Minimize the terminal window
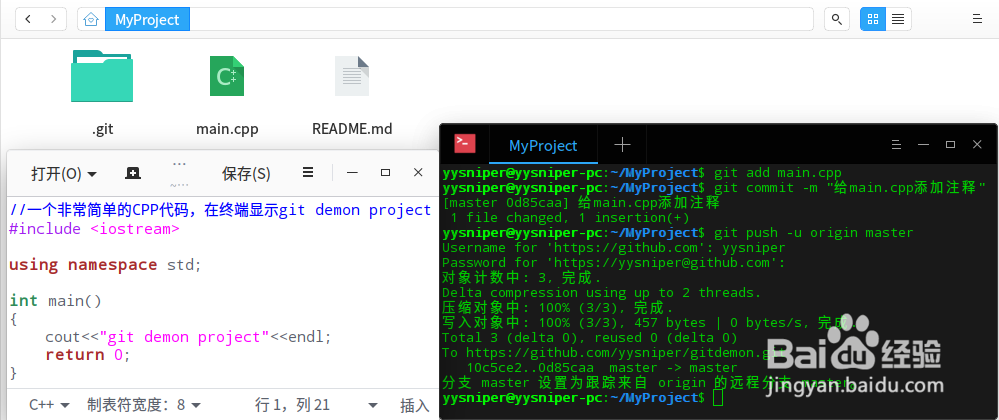999x420 pixels. coord(924,145)
